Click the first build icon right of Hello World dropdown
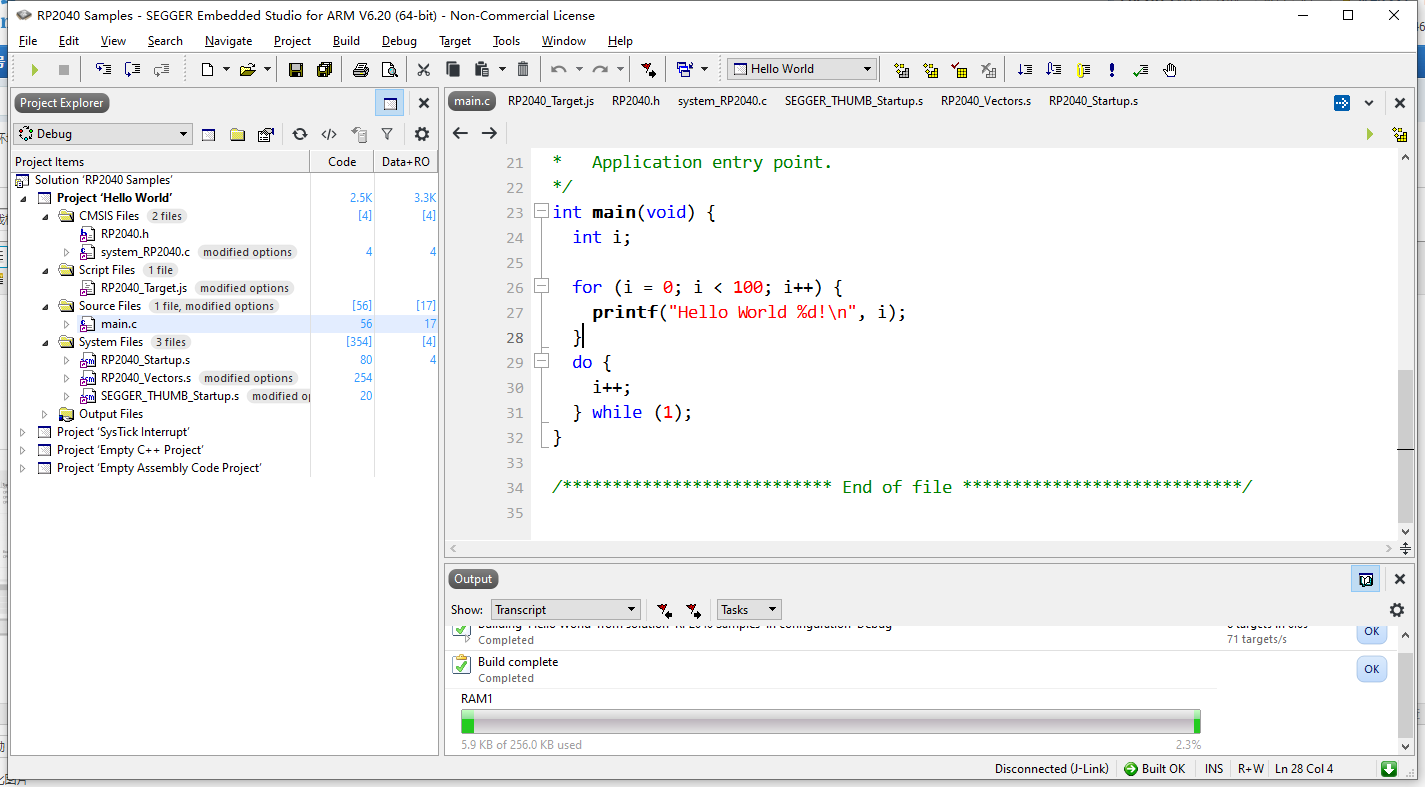 [x=901, y=70]
